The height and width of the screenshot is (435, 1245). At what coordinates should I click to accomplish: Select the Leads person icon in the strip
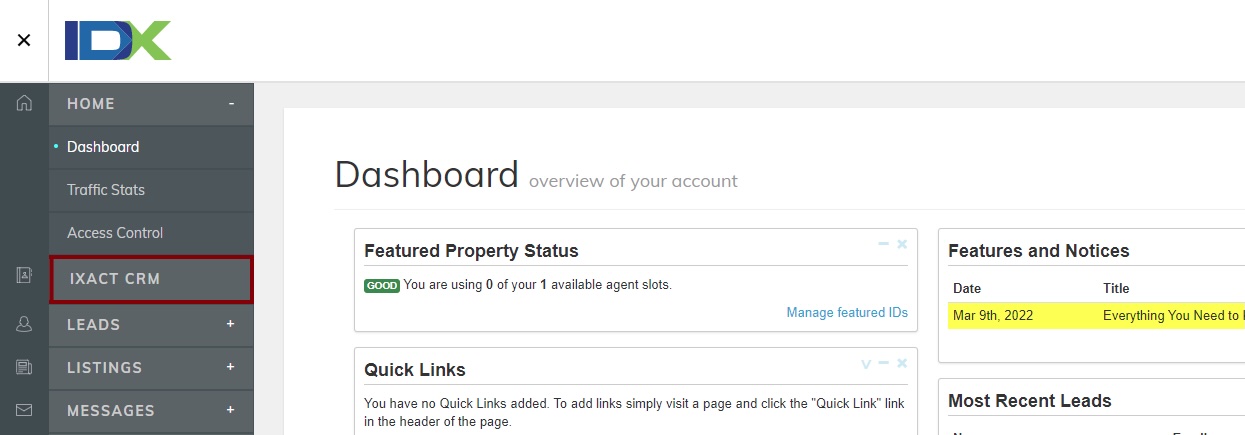[x=24, y=324]
